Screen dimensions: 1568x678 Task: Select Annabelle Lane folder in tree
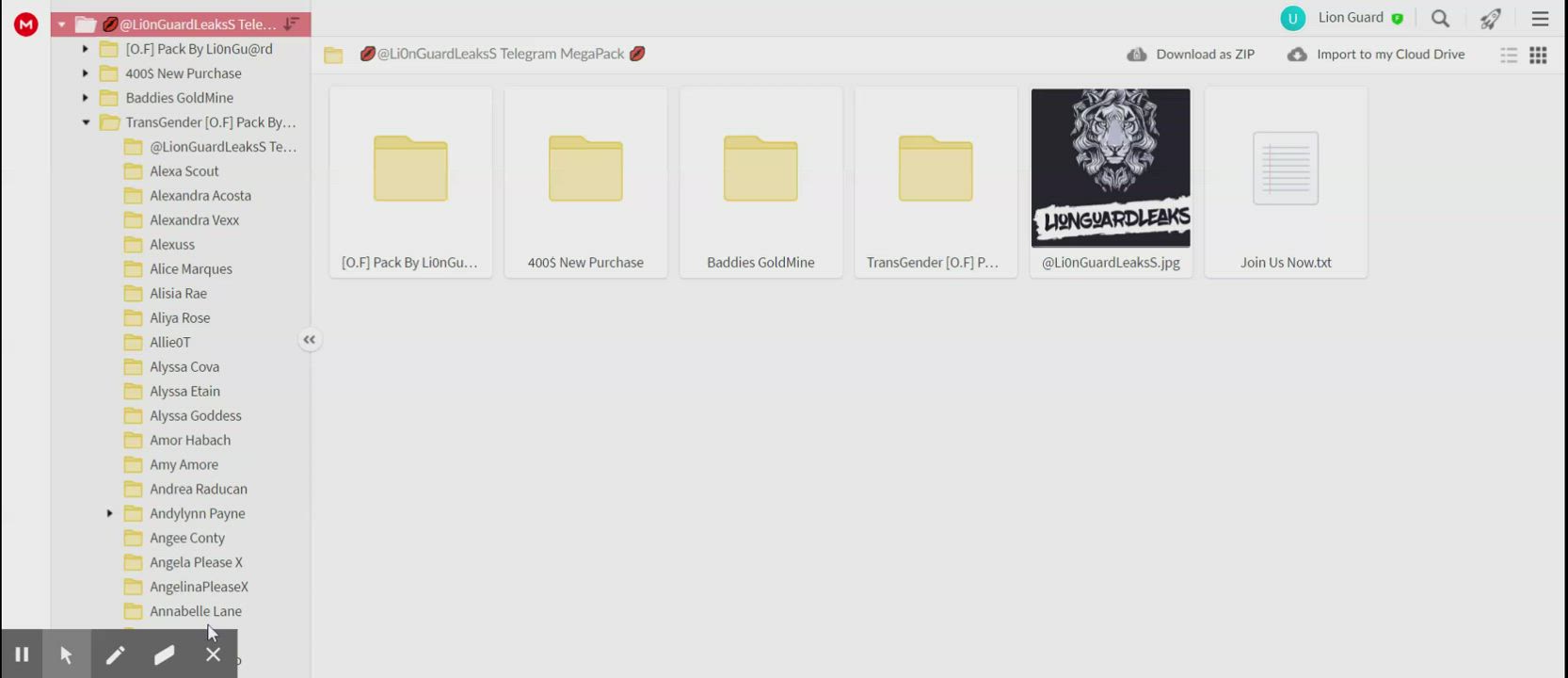196,612
